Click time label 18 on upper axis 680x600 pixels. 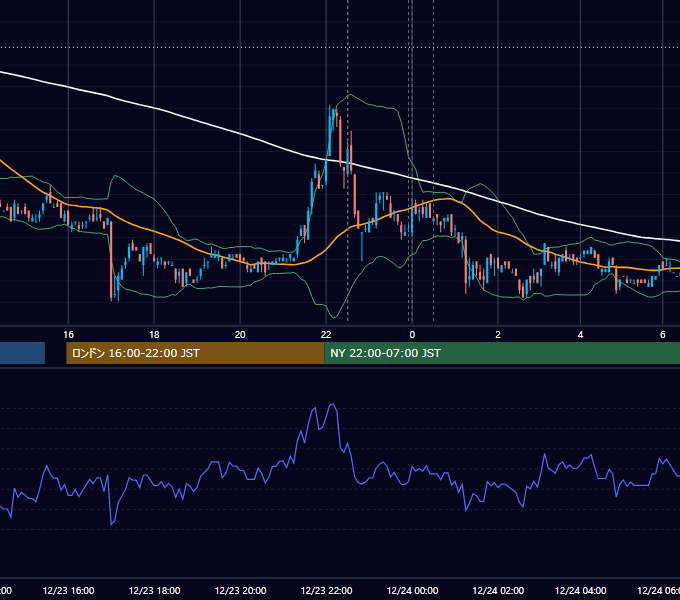point(154,334)
